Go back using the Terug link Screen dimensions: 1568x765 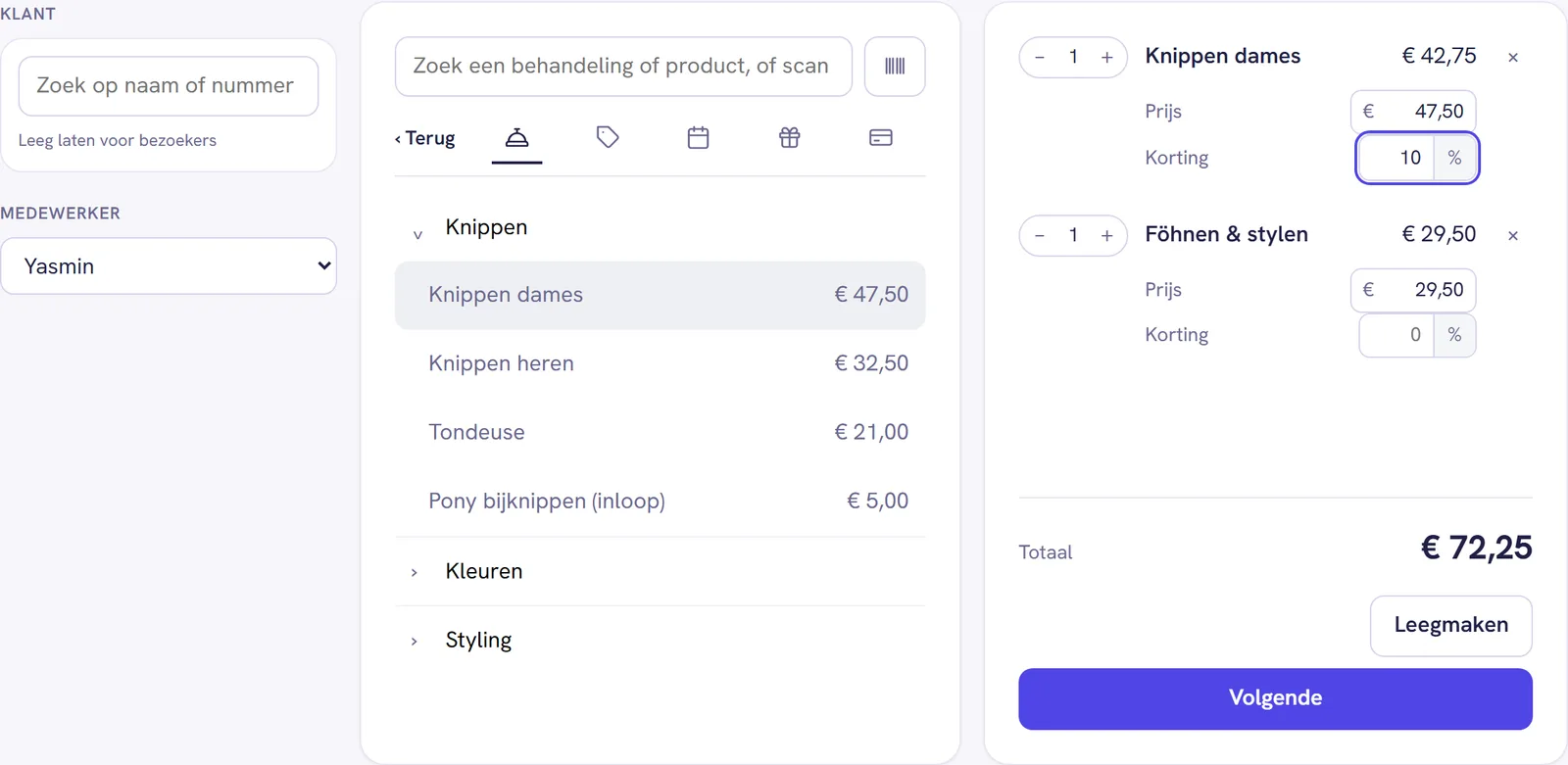click(425, 138)
